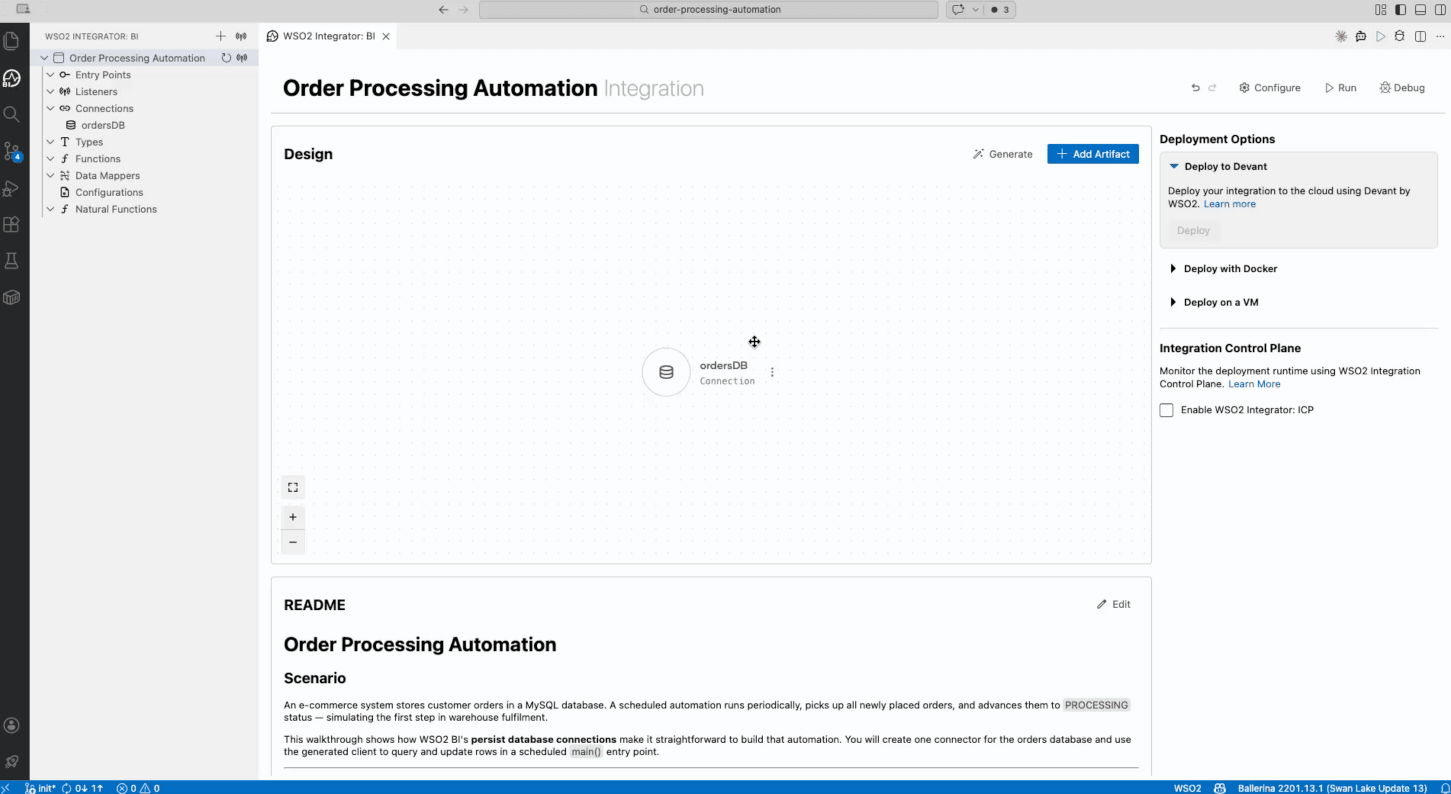1451x794 pixels.
Task: Collapse the Connections tree section
Action: [51, 108]
